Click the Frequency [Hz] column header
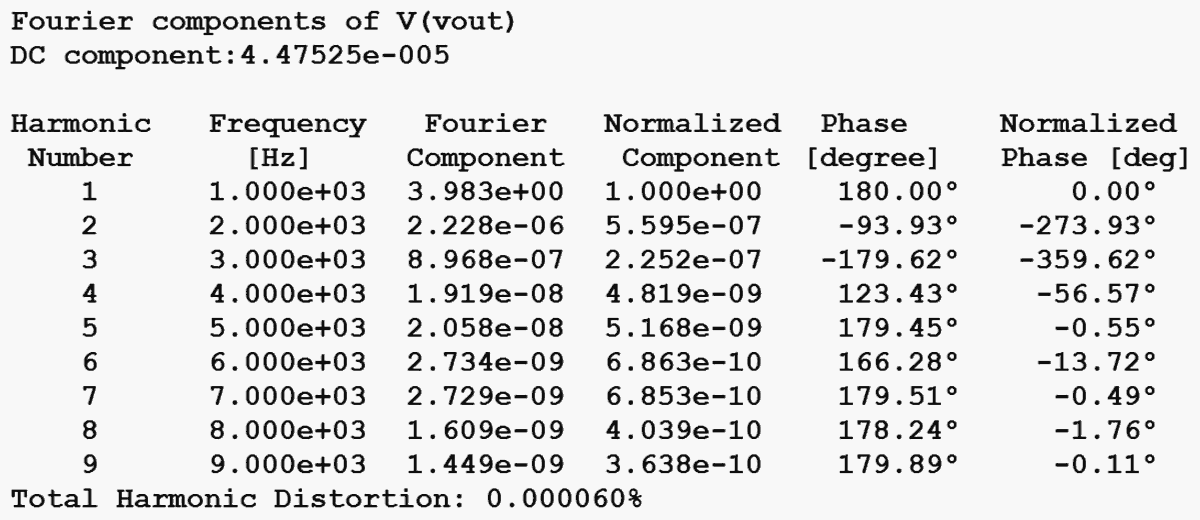The height and width of the screenshot is (520, 1200). pyautogui.click(x=287, y=141)
